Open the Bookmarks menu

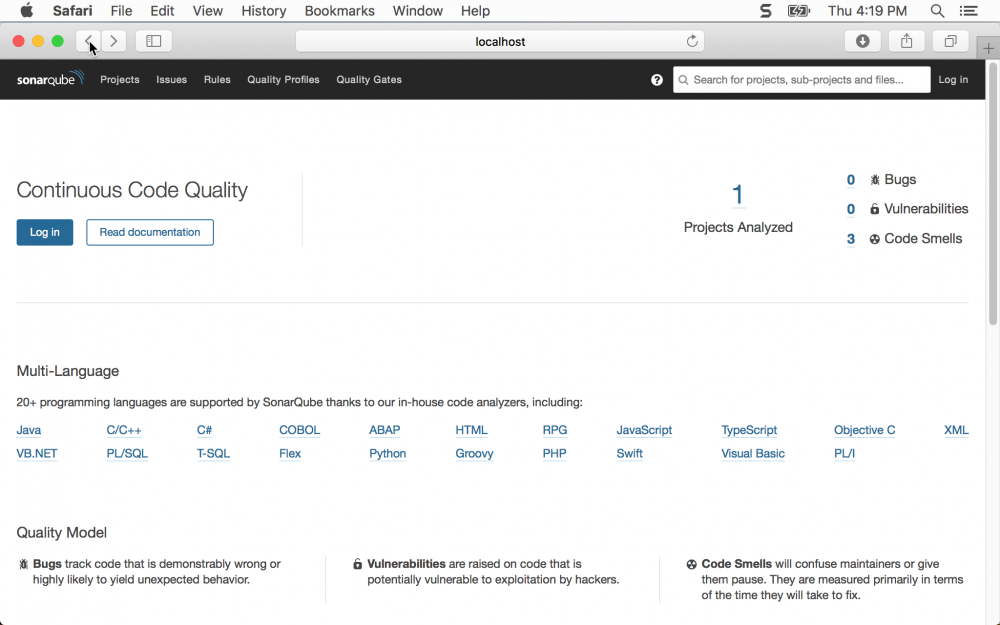click(339, 11)
